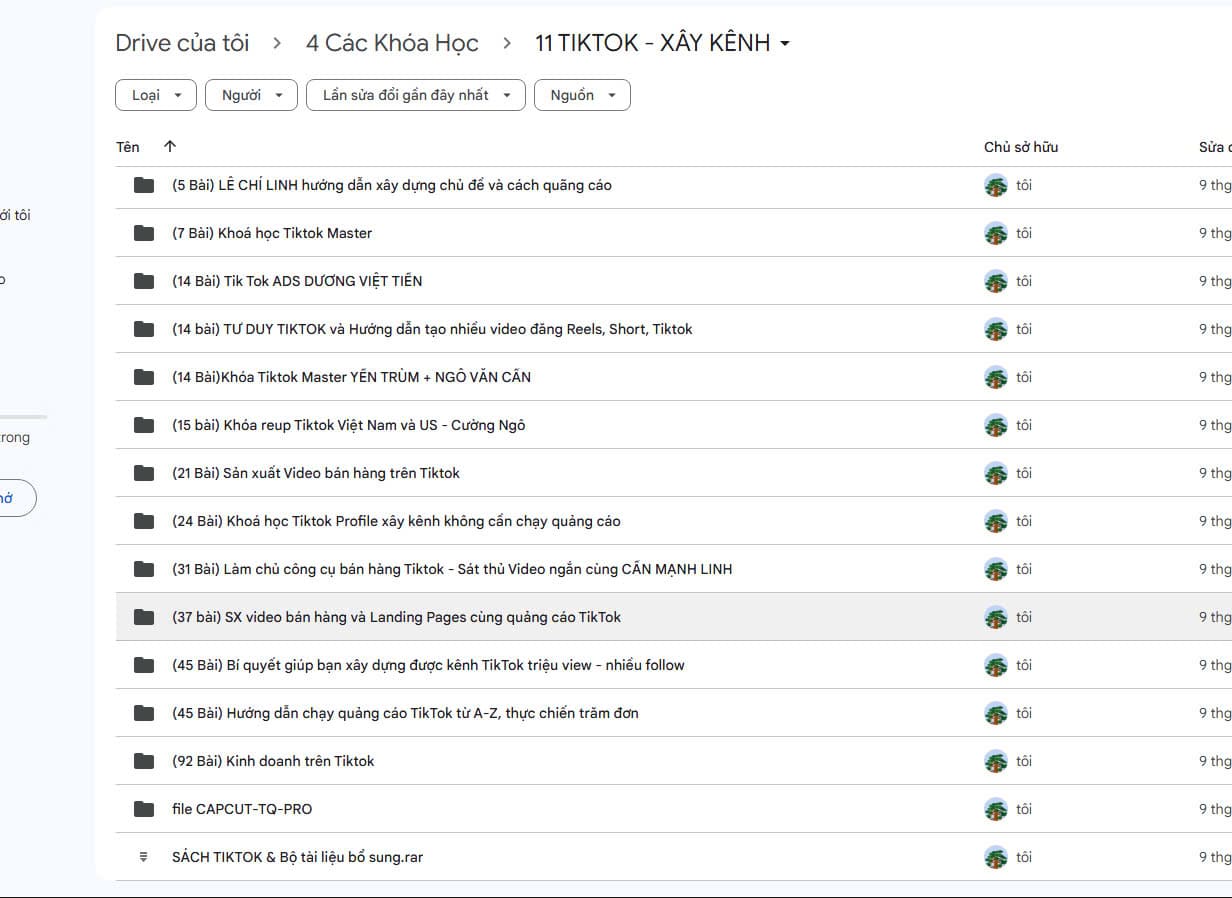Select (14 Bài)Khóa Tiktok Master YẾN TRÙM row

tap(351, 377)
